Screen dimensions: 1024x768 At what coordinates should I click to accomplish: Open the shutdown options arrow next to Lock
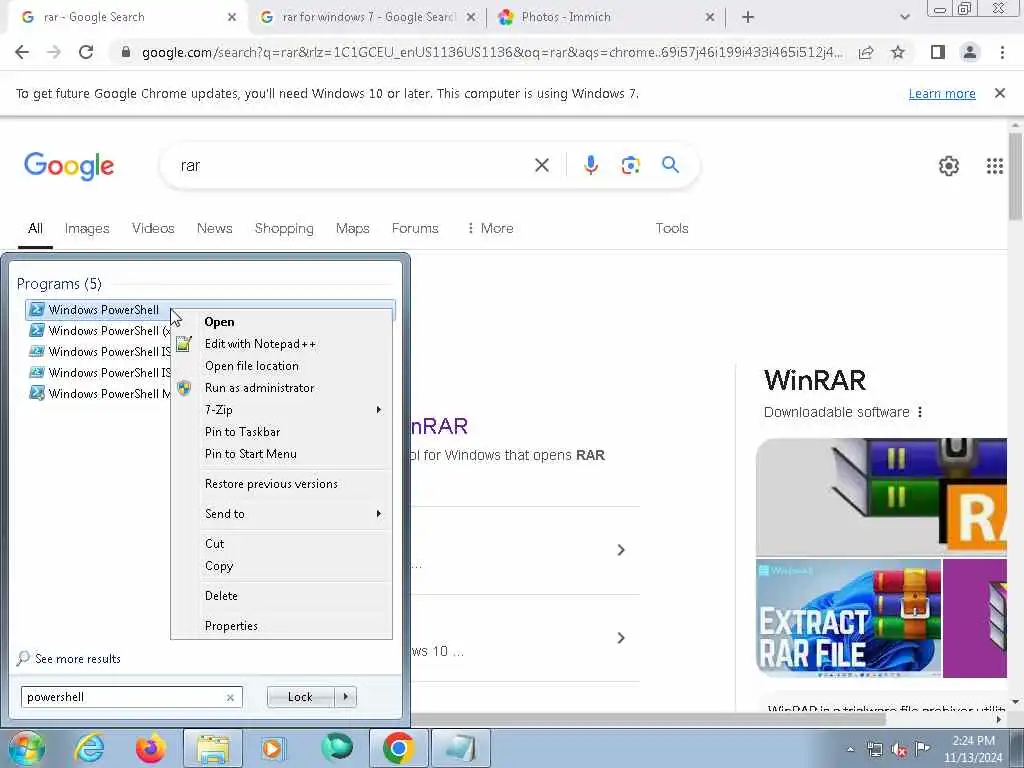[345, 697]
